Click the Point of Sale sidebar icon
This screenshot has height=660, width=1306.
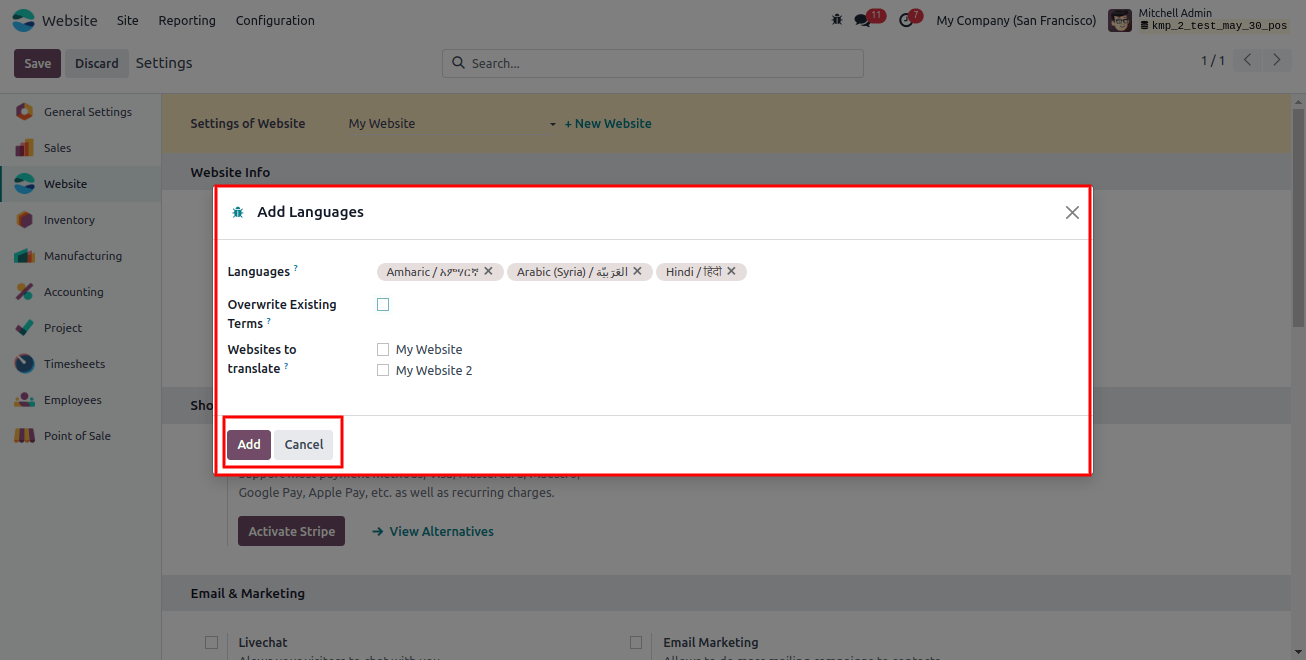[x=25, y=436]
